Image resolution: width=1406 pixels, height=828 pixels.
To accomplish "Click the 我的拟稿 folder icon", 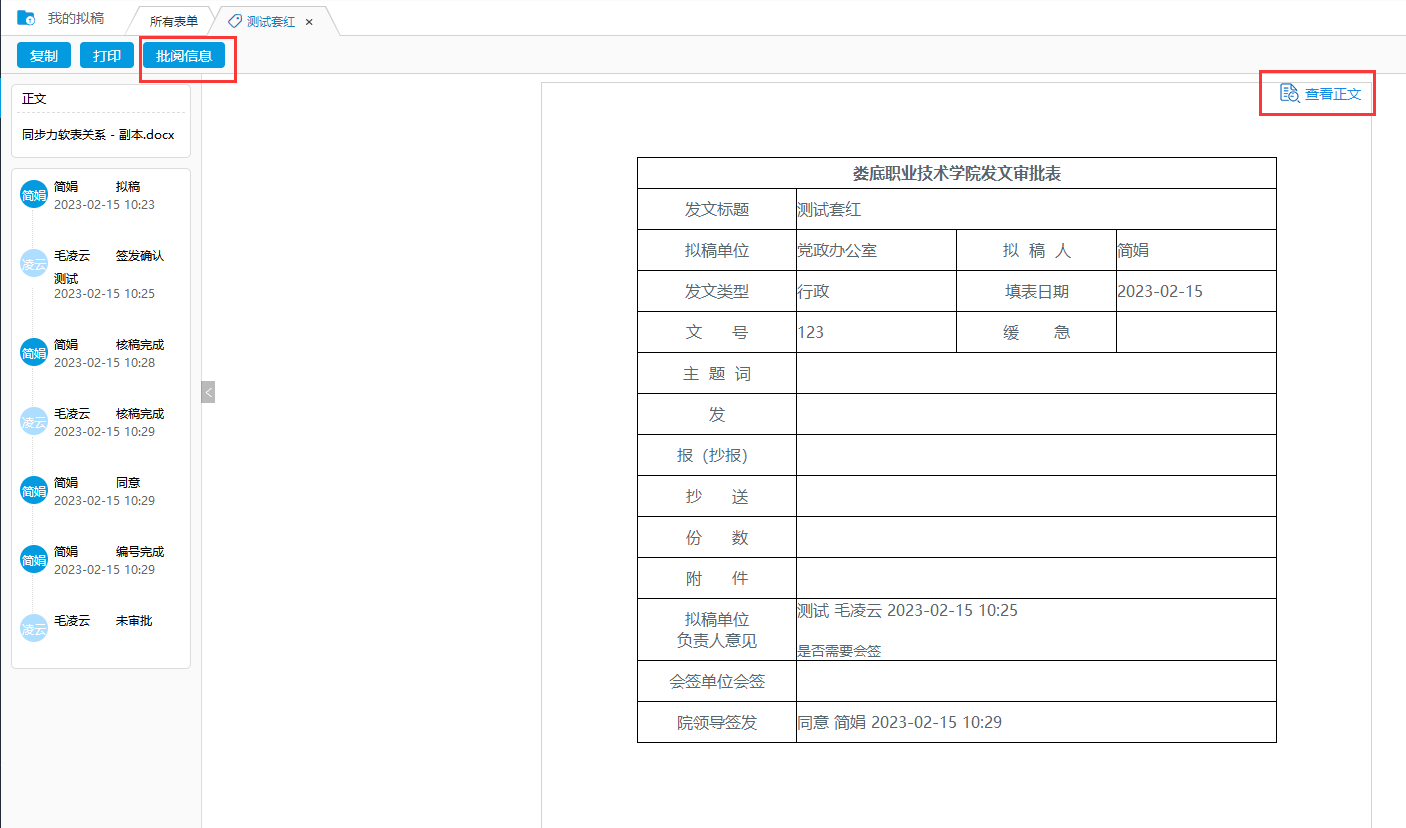I will (27, 18).
